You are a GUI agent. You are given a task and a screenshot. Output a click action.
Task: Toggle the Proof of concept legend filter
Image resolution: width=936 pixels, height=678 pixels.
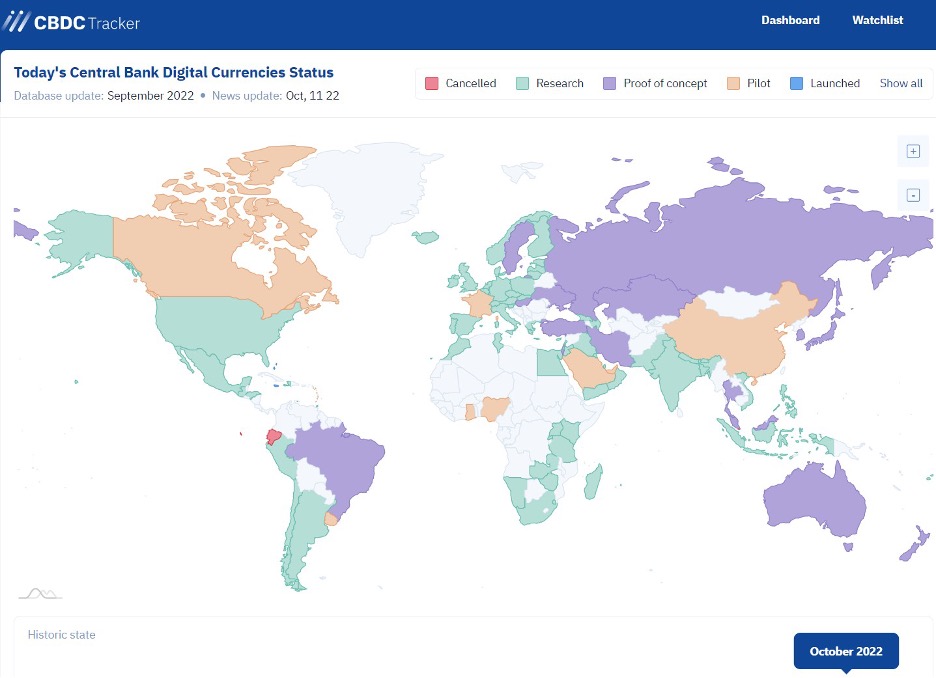pyautogui.click(x=655, y=83)
